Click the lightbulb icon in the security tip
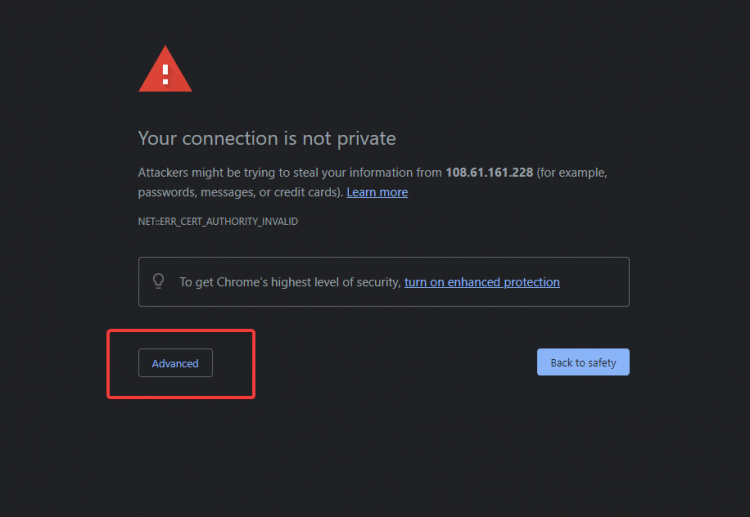The height and width of the screenshot is (517, 750). [x=158, y=282]
